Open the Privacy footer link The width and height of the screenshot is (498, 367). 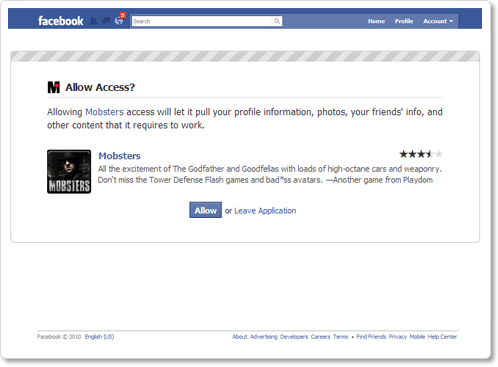click(x=398, y=337)
